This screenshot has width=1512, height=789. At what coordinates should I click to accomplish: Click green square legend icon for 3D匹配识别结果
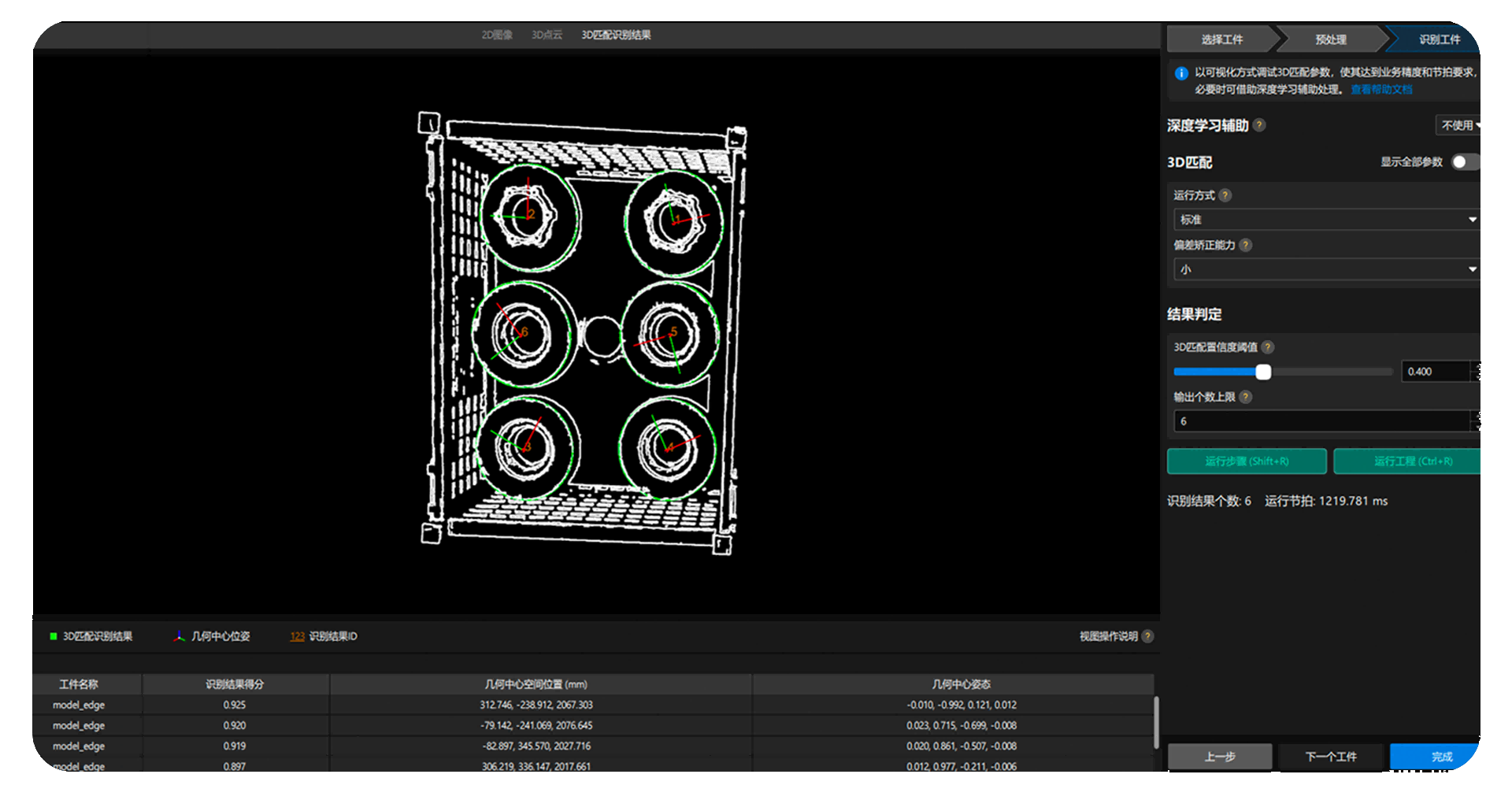point(54,636)
